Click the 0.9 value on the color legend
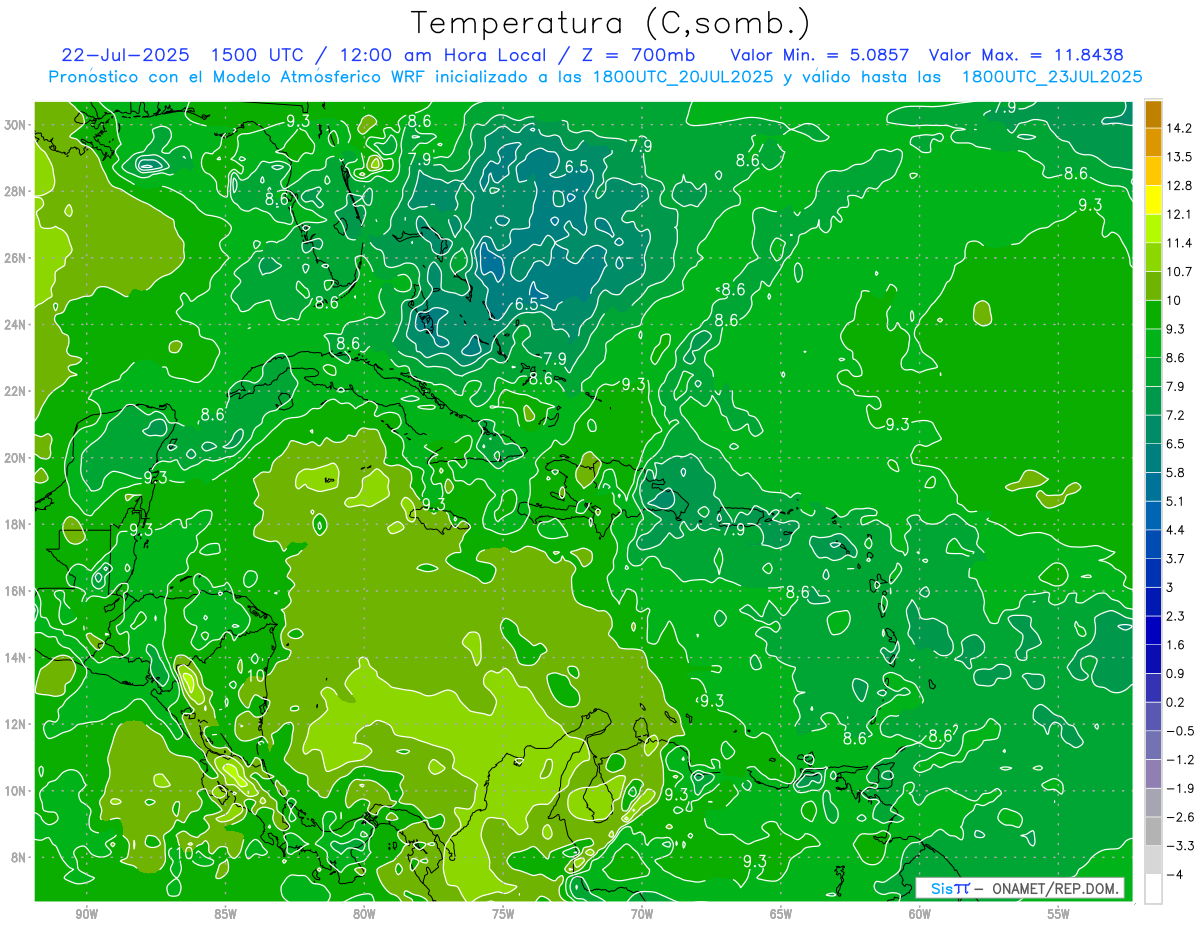The width and height of the screenshot is (1200, 927). (x=1175, y=673)
